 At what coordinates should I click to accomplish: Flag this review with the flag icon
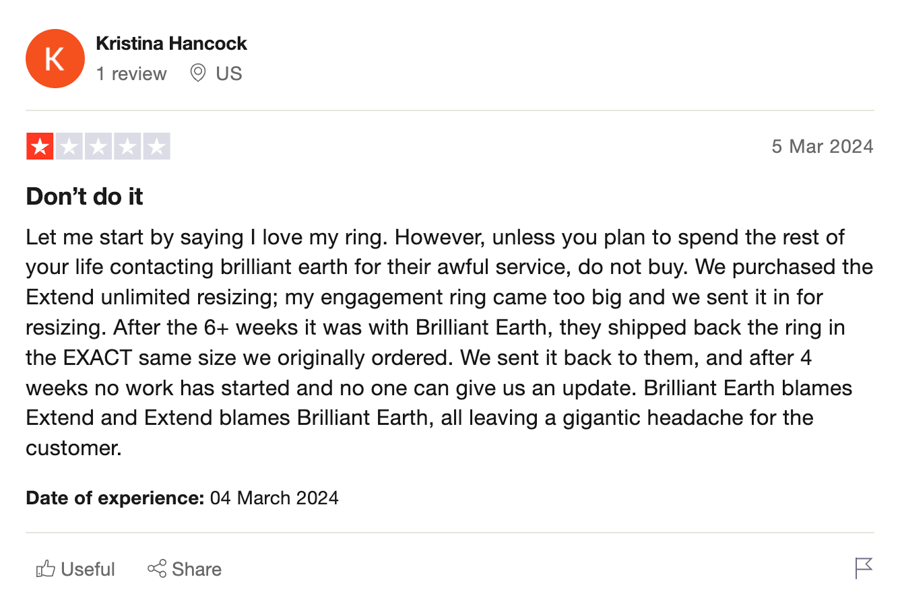coord(863,568)
